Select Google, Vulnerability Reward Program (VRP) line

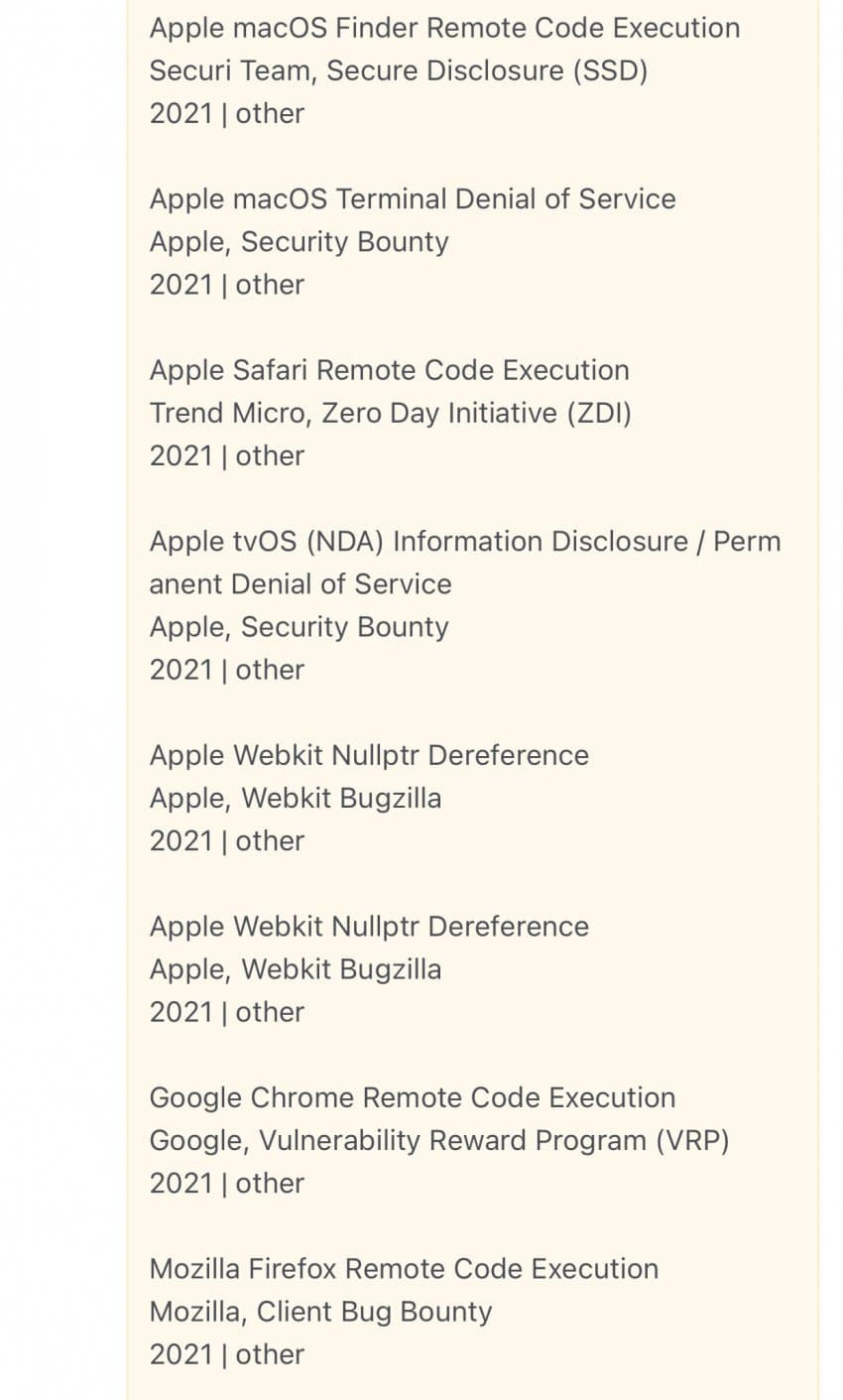[x=439, y=1141]
